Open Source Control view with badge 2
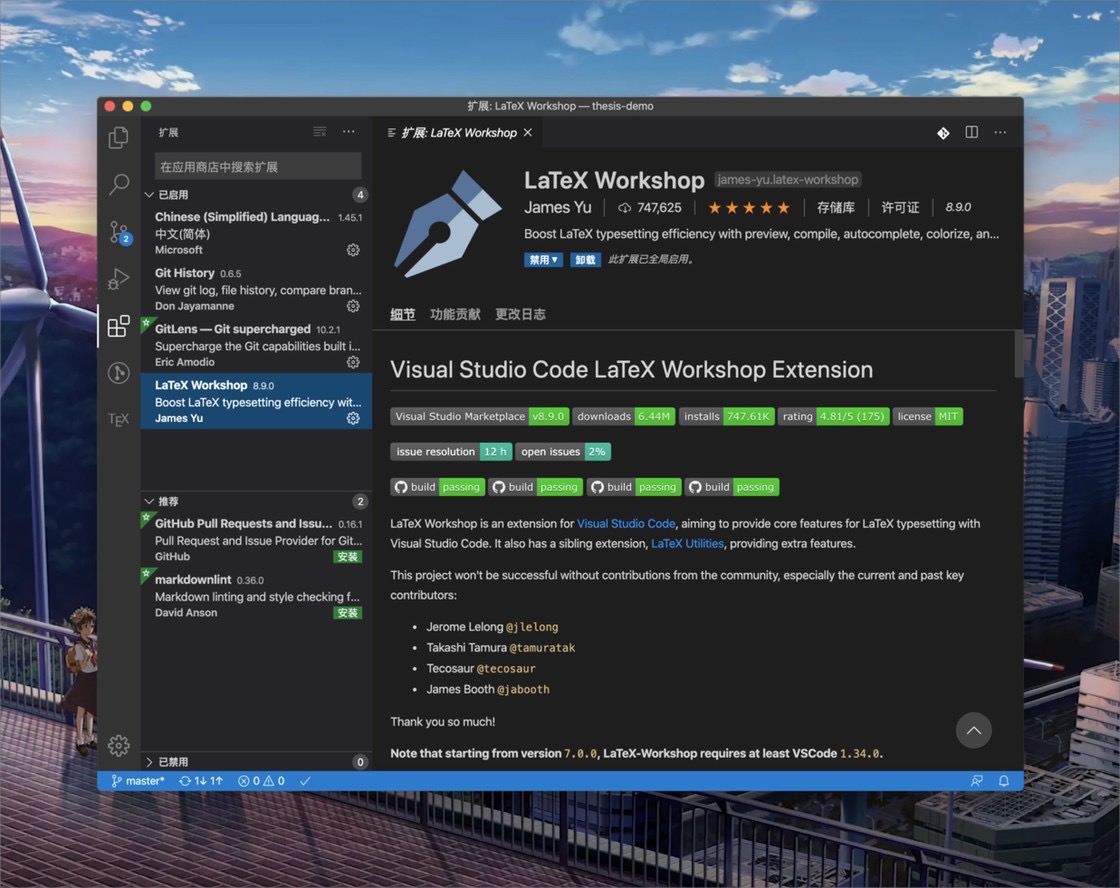The width and height of the screenshot is (1120, 888). [x=119, y=231]
